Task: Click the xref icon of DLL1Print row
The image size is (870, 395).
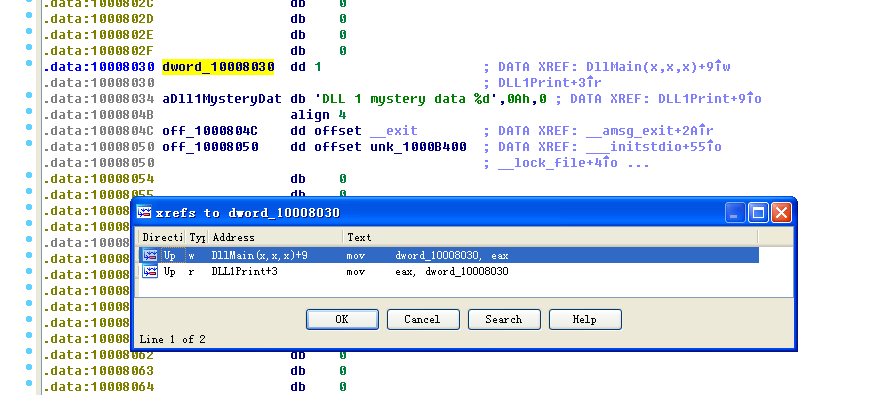Action: 150,271
